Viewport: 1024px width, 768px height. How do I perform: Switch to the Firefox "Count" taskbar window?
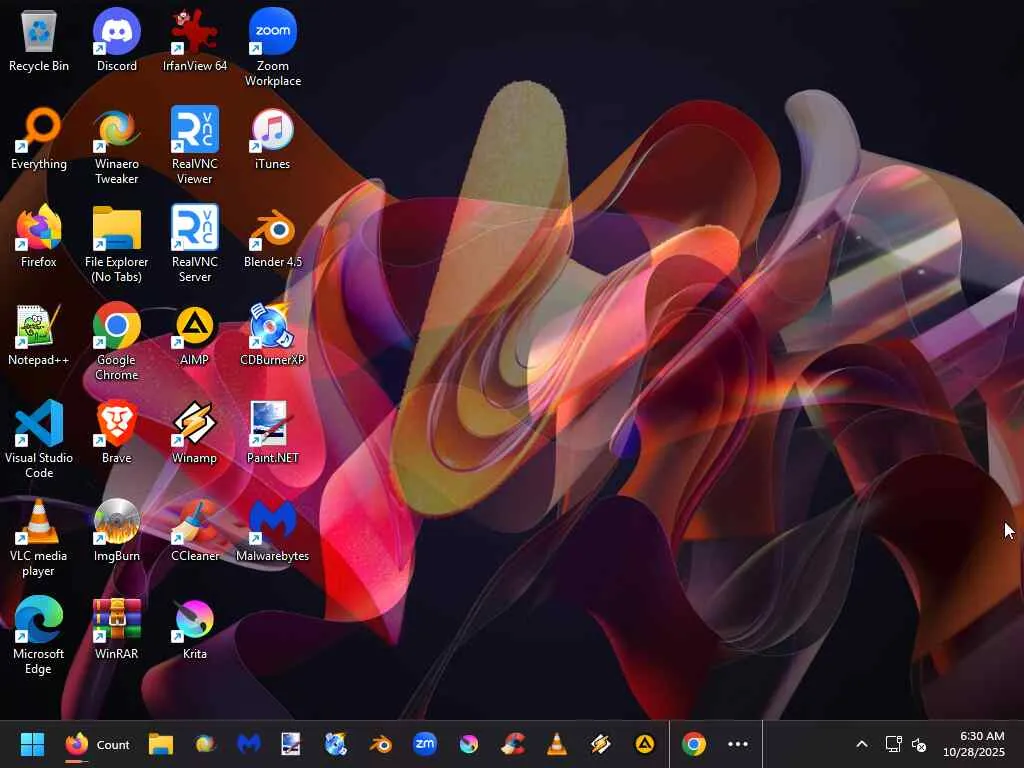98,744
